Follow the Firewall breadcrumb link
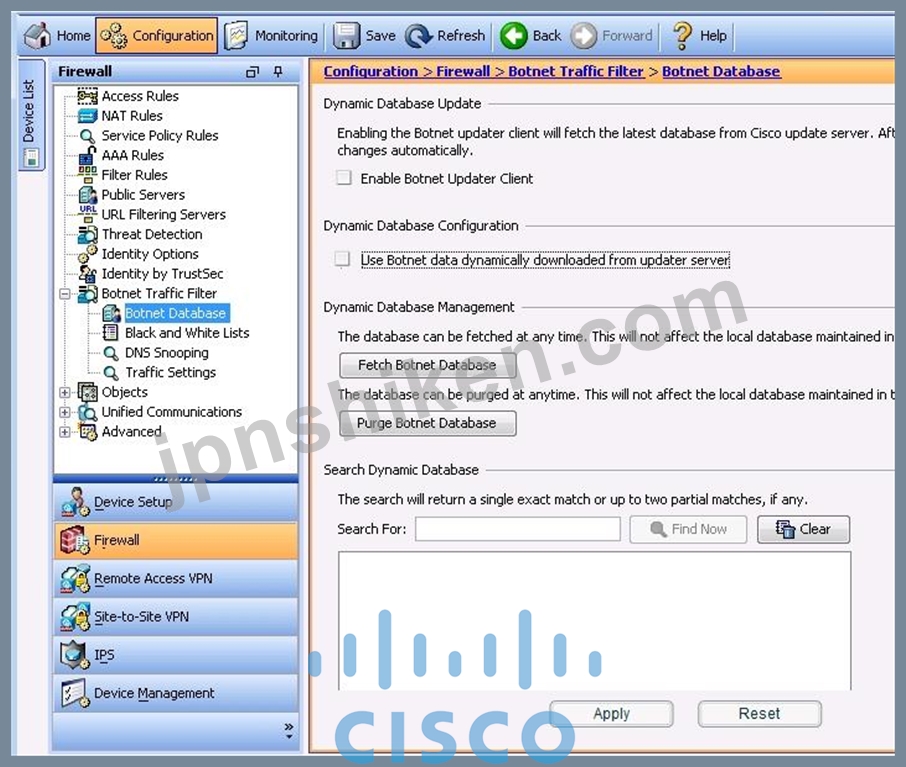Viewport: 906px width, 767px height. [x=463, y=72]
